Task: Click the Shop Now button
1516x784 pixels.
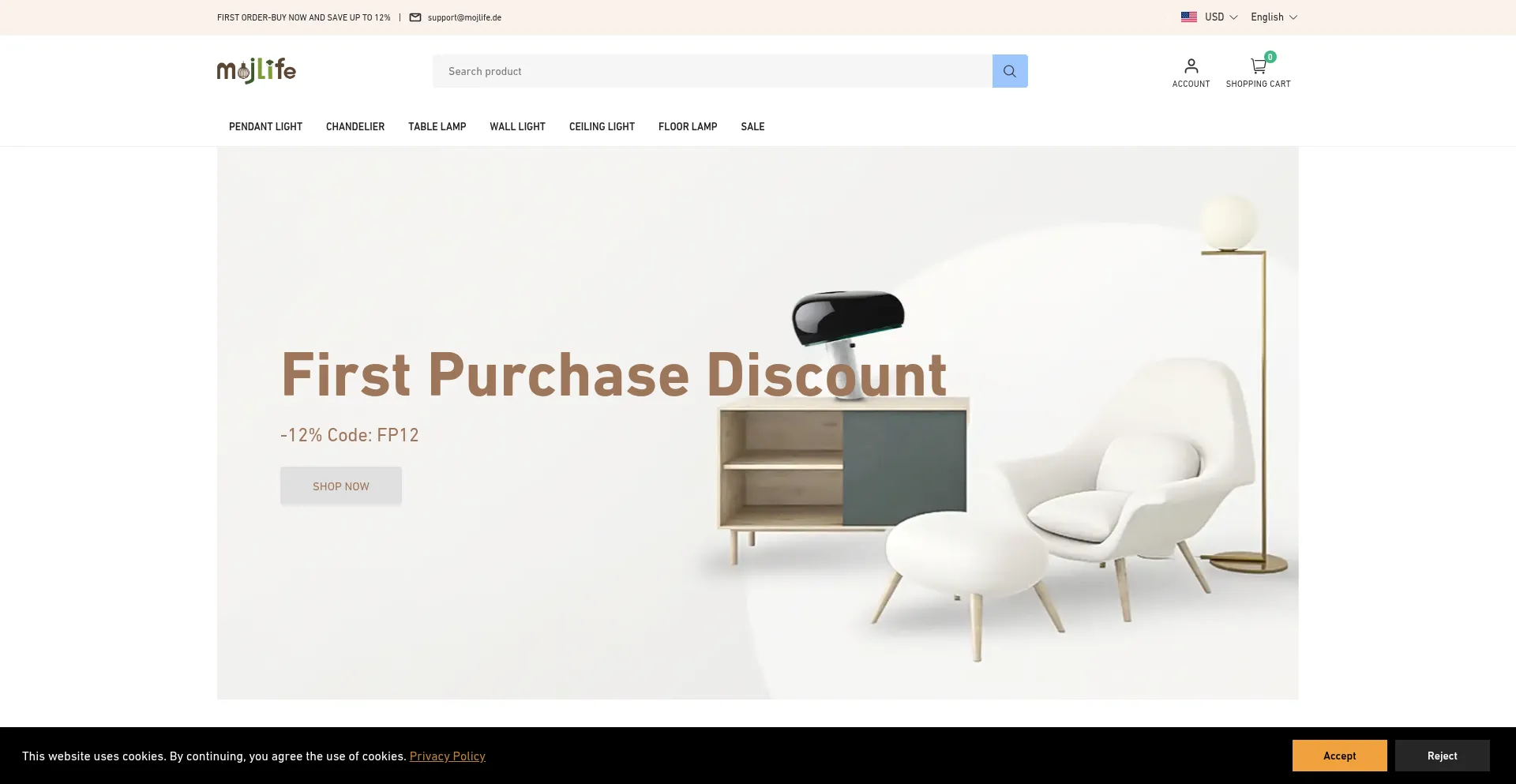Action: [x=341, y=486]
